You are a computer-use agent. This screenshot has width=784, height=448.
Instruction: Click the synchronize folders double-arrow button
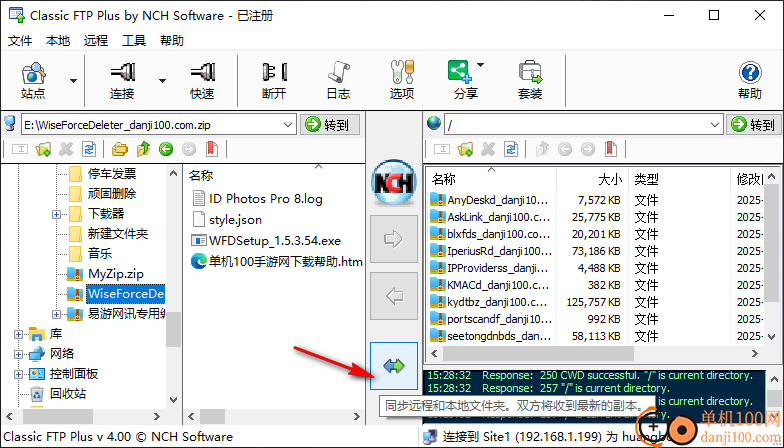(394, 366)
